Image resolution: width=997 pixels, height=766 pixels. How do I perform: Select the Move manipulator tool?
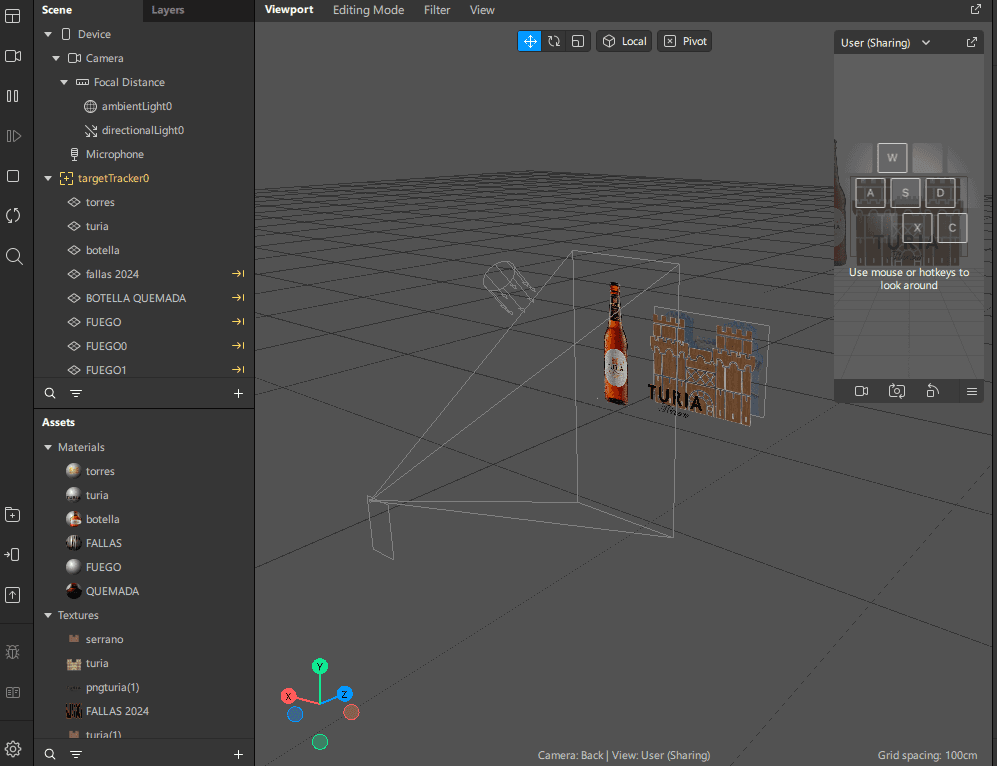pos(529,41)
